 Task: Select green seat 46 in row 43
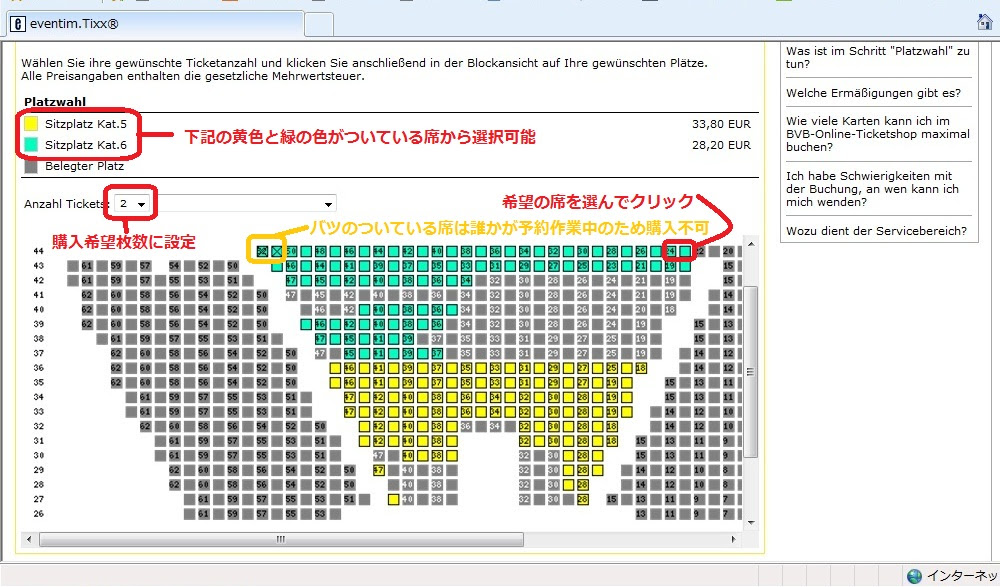(291, 266)
